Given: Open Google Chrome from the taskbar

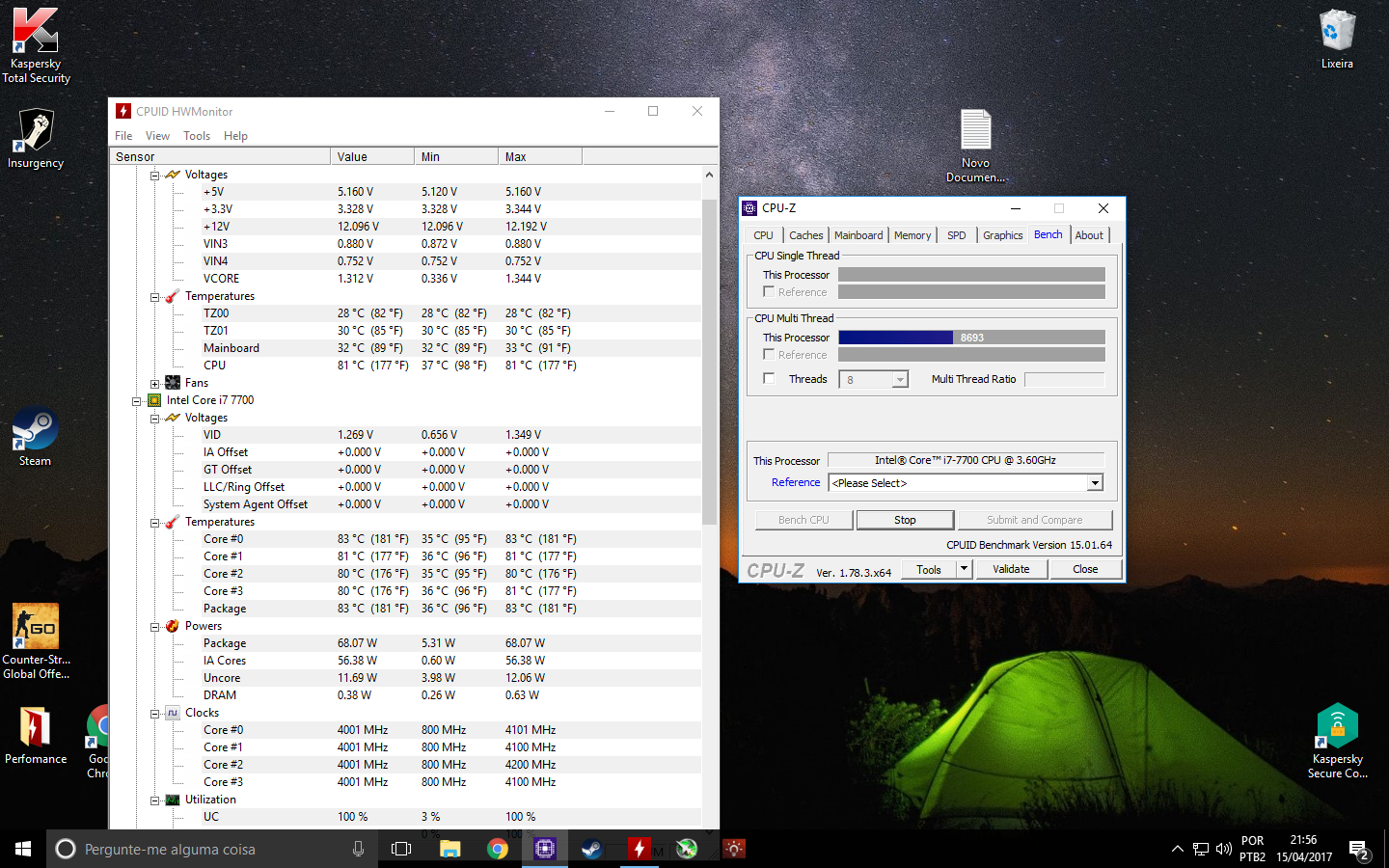Looking at the screenshot, I should point(498,849).
